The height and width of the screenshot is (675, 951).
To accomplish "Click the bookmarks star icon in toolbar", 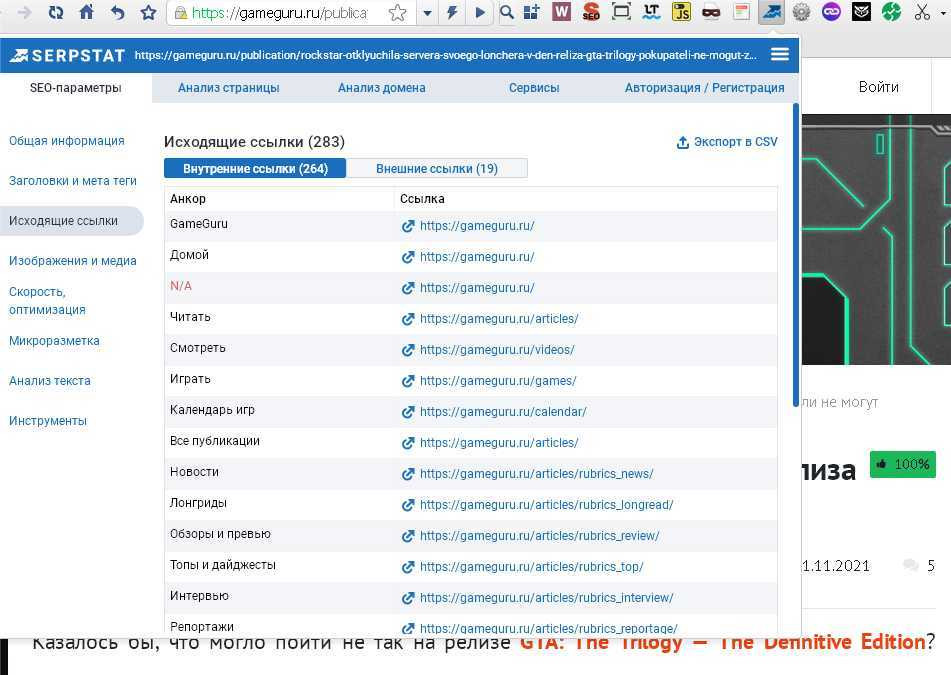I will pyautogui.click(x=148, y=12).
